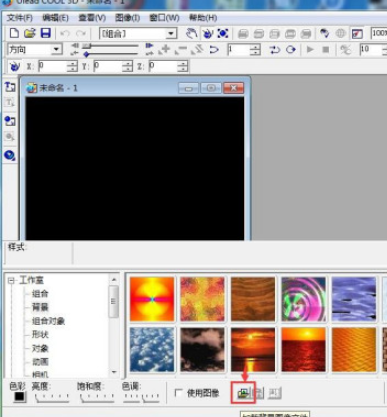Viewport: 387px width, 417px height.
Task: Click the black 色彩 color swatch
Action: coord(19,397)
